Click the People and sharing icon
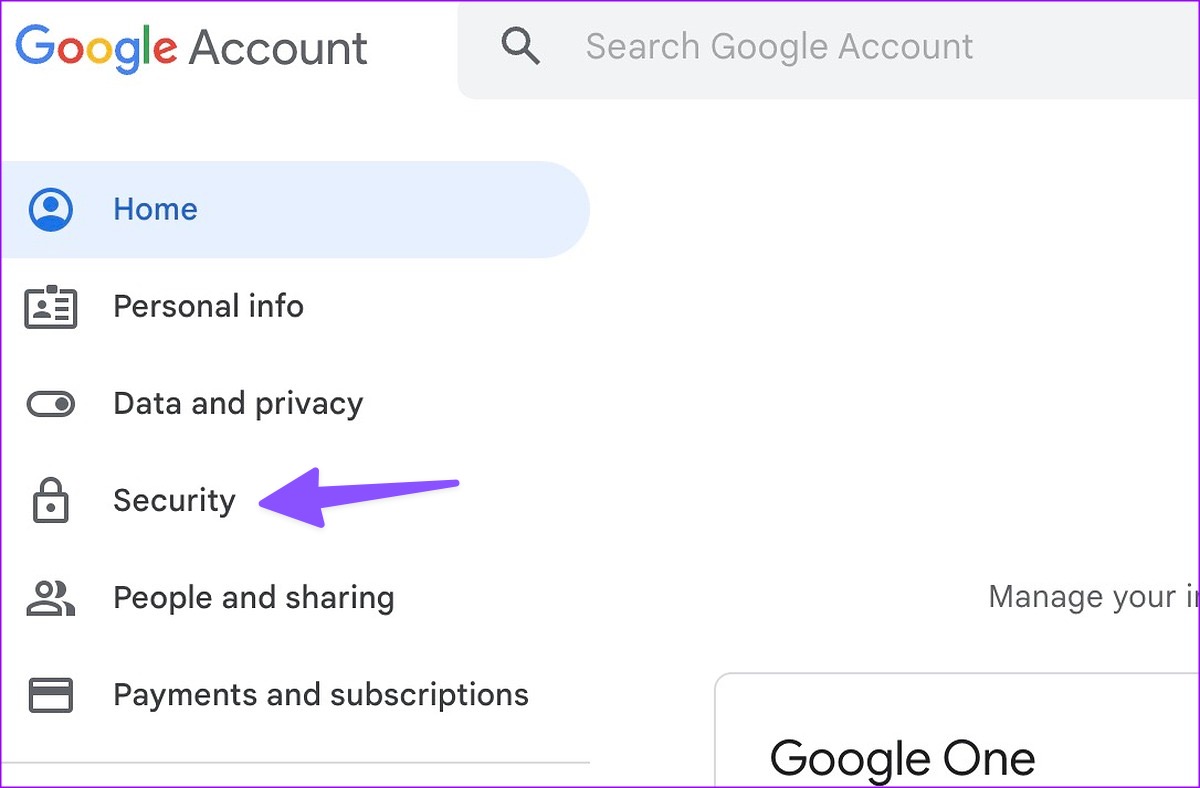This screenshot has width=1200, height=788. [x=50, y=598]
